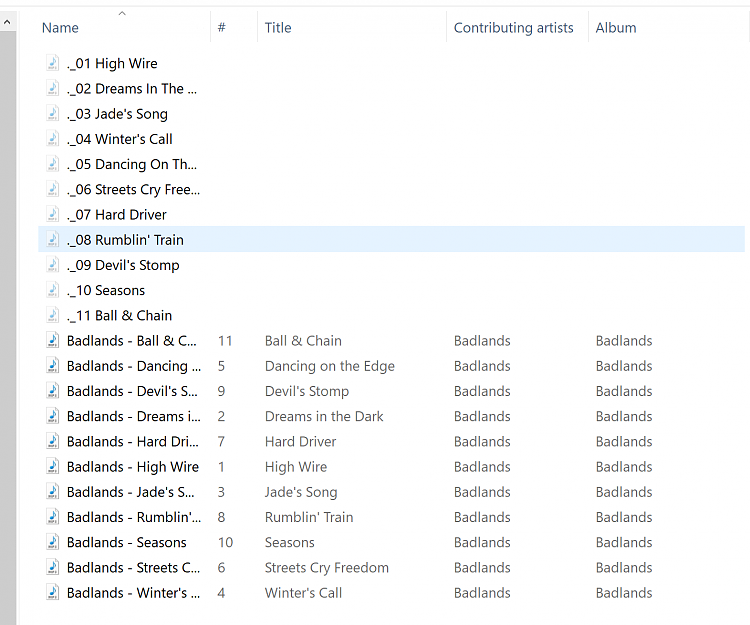Sort by the Title column header
This screenshot has height=625, width=750.
click(x=278, y=28)
